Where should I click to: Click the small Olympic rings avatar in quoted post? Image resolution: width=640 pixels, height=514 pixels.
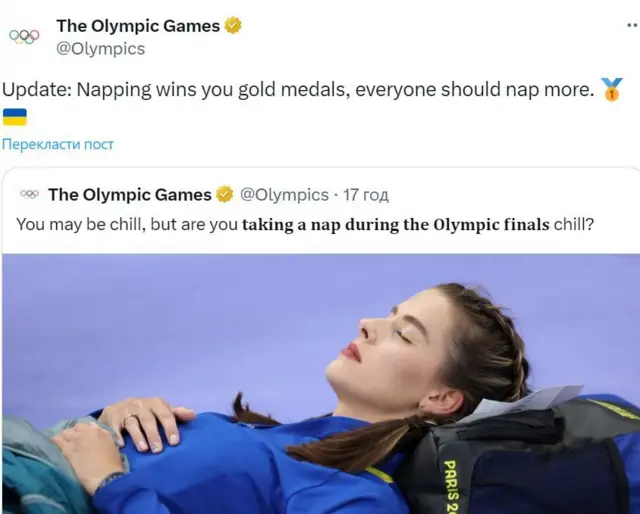click(29, 195)
